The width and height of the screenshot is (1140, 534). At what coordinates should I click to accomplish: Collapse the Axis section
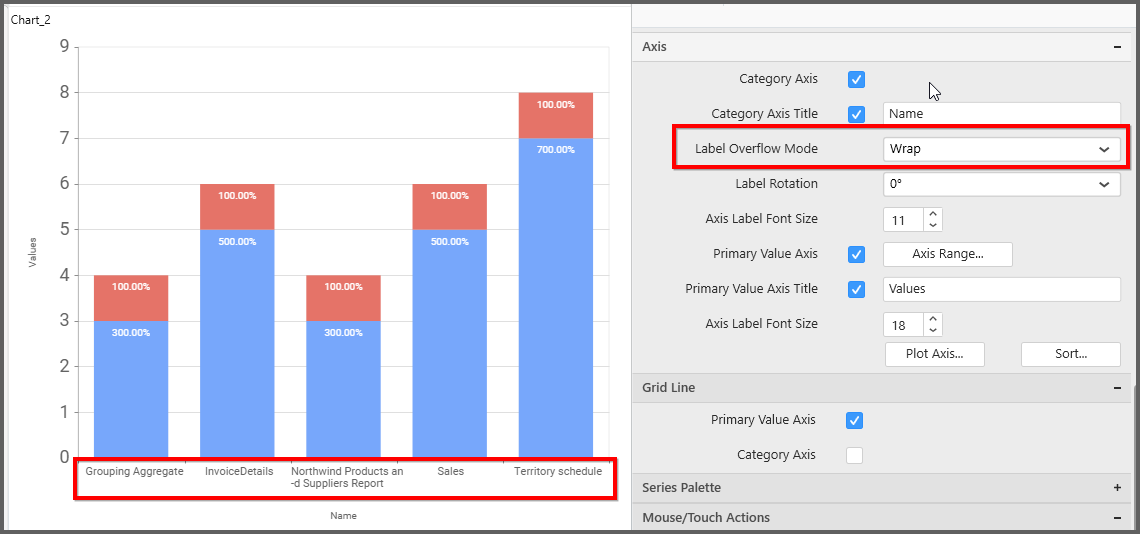click(1116, 47)
